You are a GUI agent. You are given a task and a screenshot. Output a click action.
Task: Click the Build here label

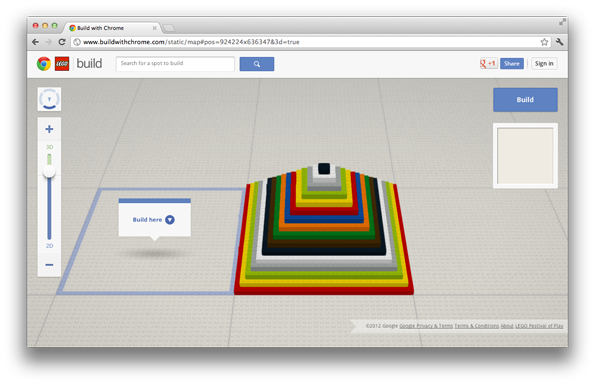click(147, 220)
